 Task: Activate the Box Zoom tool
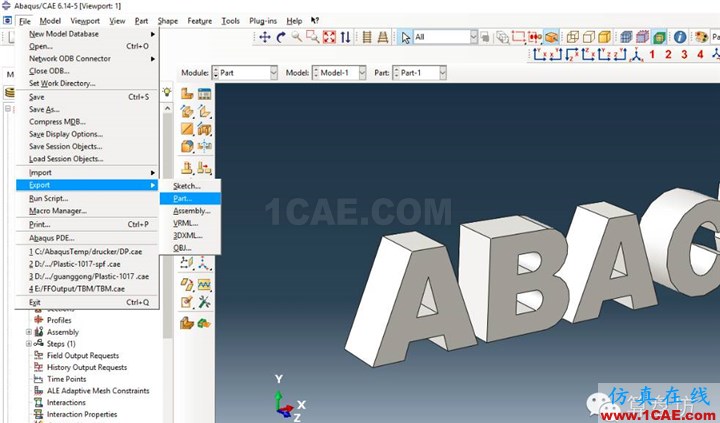[313, 37]
